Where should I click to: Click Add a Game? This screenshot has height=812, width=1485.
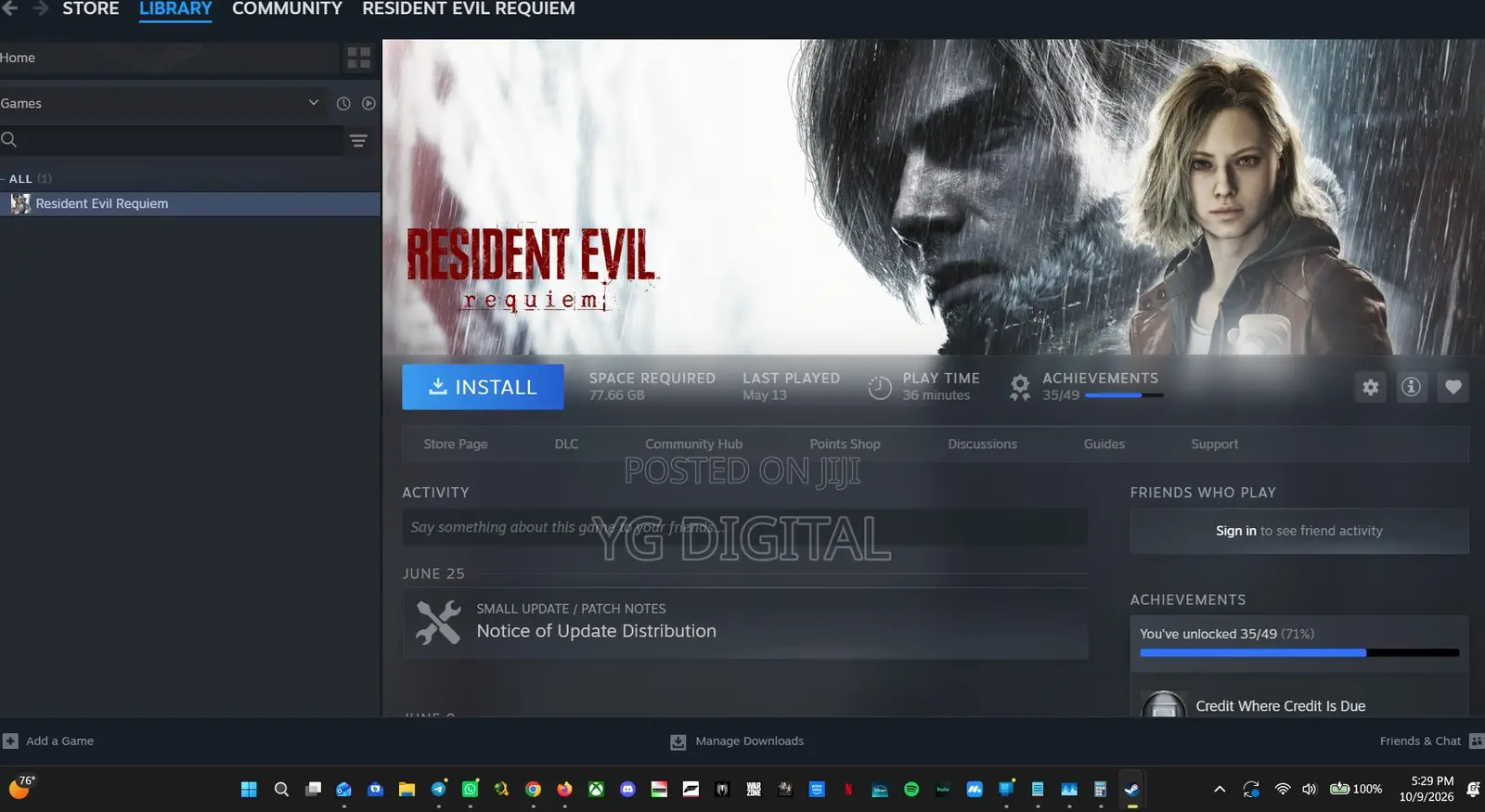49,741
